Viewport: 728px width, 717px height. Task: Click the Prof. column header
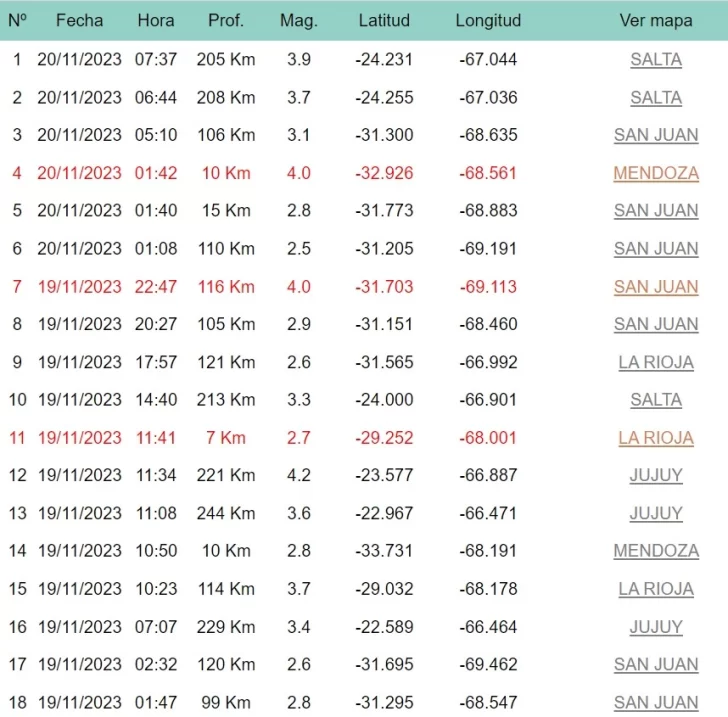[225, 21]
